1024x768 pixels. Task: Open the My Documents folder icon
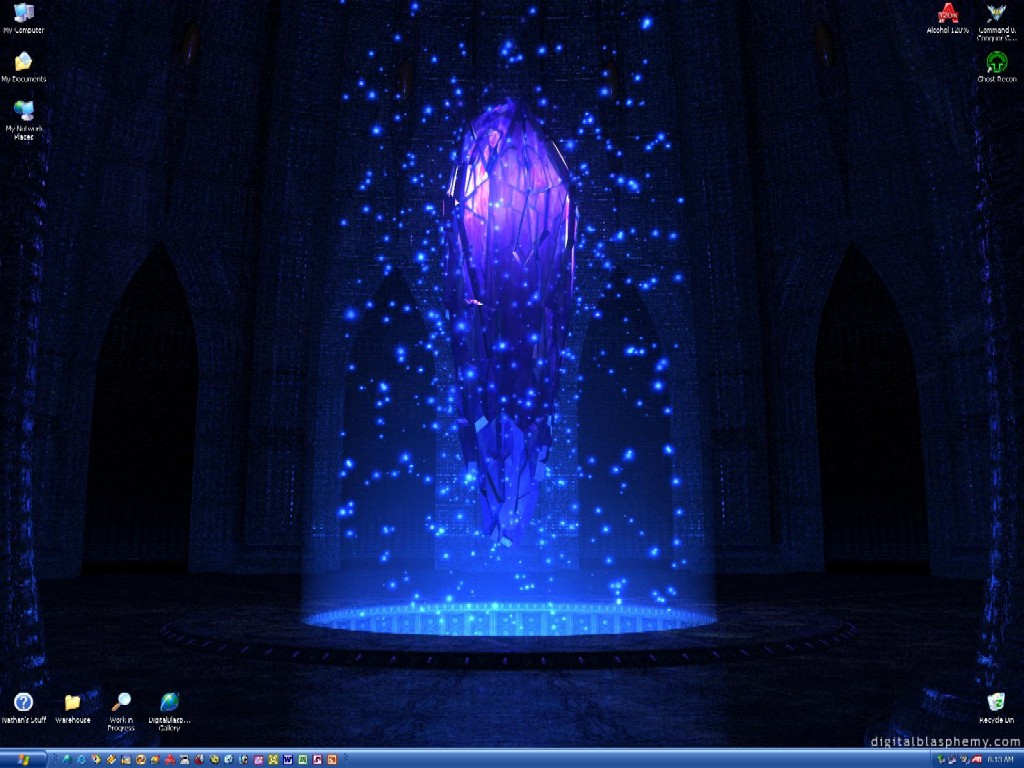(x=22, y=63)
